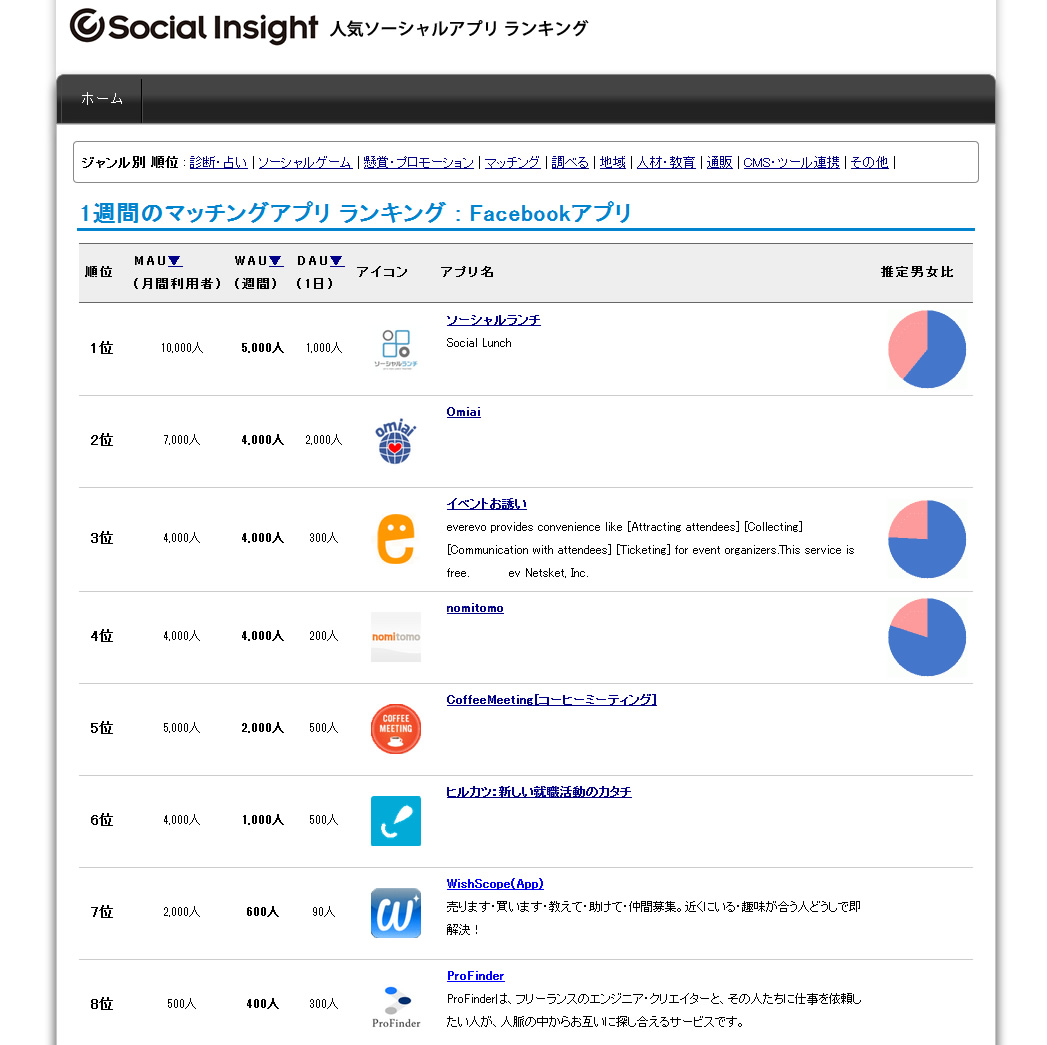The image size is (1047, 1045).
Task: Click the nomitomo app icon
Action: (x=395, y=637)
